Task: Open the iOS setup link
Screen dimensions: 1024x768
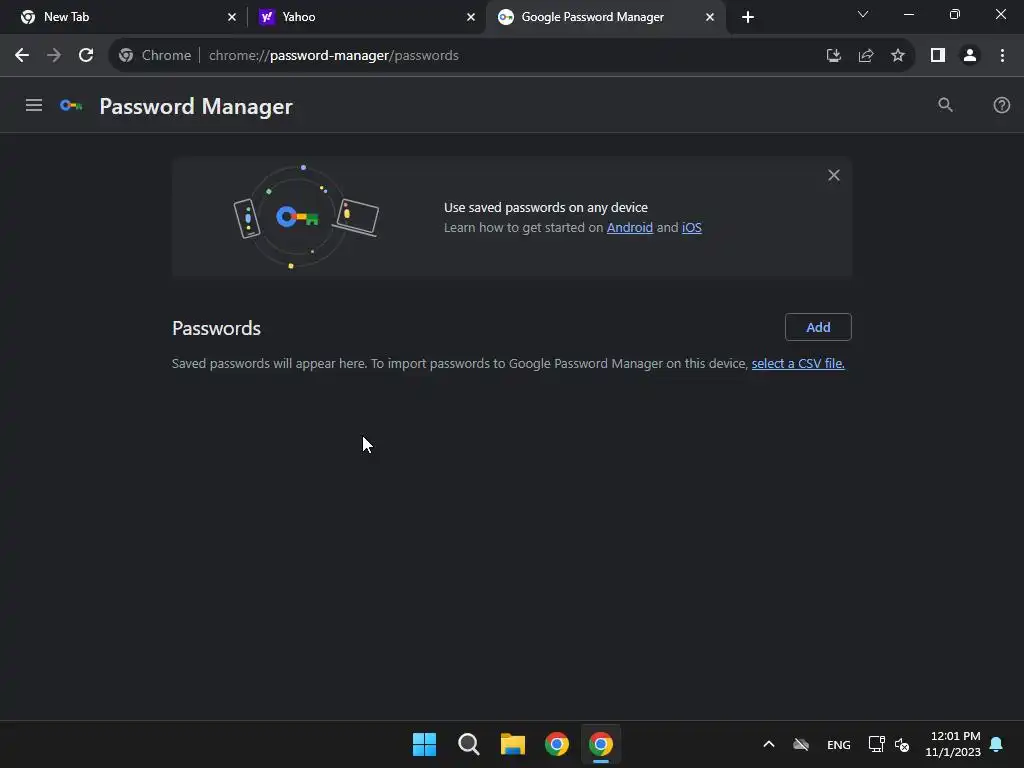Action: (692, 227)
